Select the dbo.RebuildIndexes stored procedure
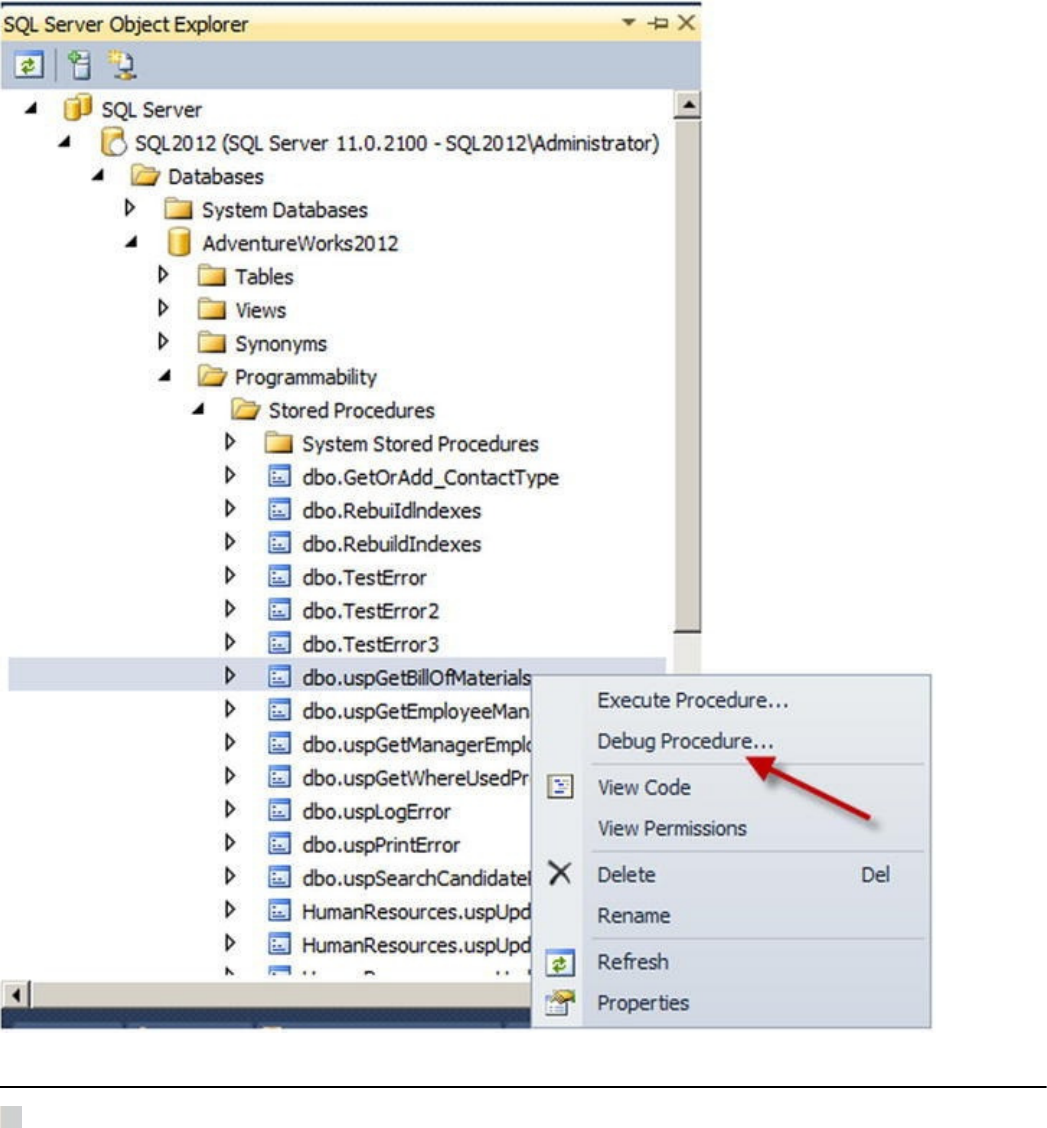 pyautogui.click(x=391, y=544)
